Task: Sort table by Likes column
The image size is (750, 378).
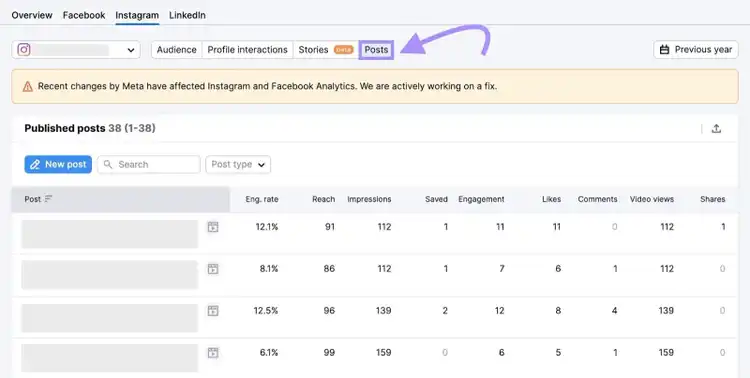Action: click(551, 199)
